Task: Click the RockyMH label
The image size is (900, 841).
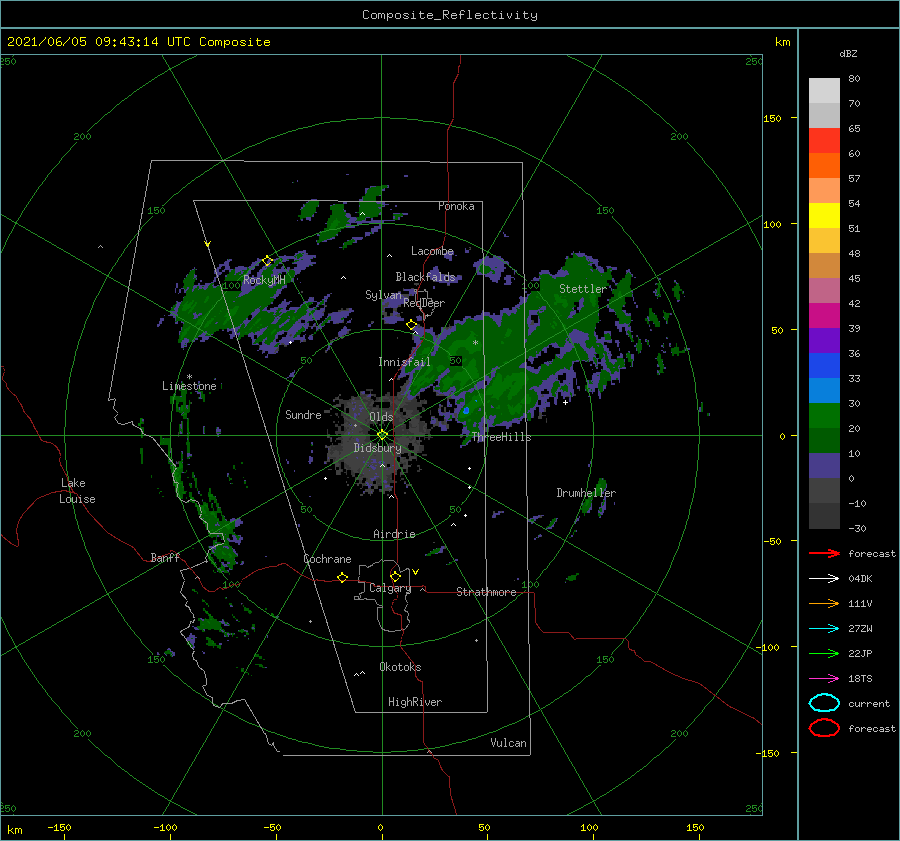Action: (x=264, y=280)
